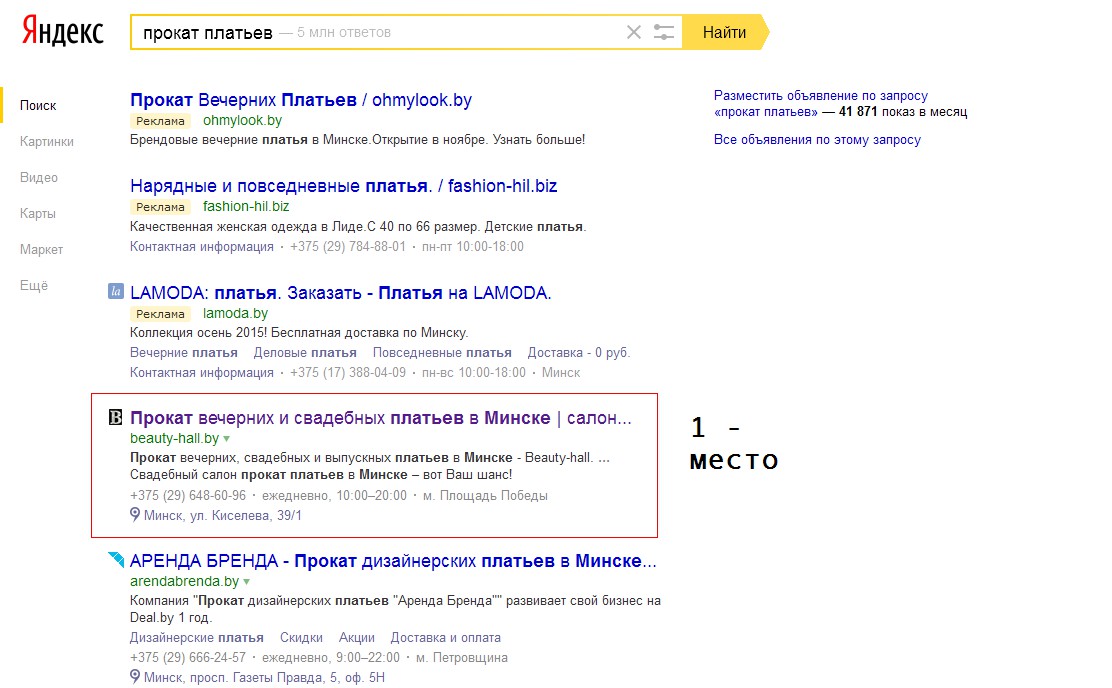Open Деловые платья sitelink
Image resolution: width=1112 pixels, height=688 pixels.
click(x=305, y=353)
